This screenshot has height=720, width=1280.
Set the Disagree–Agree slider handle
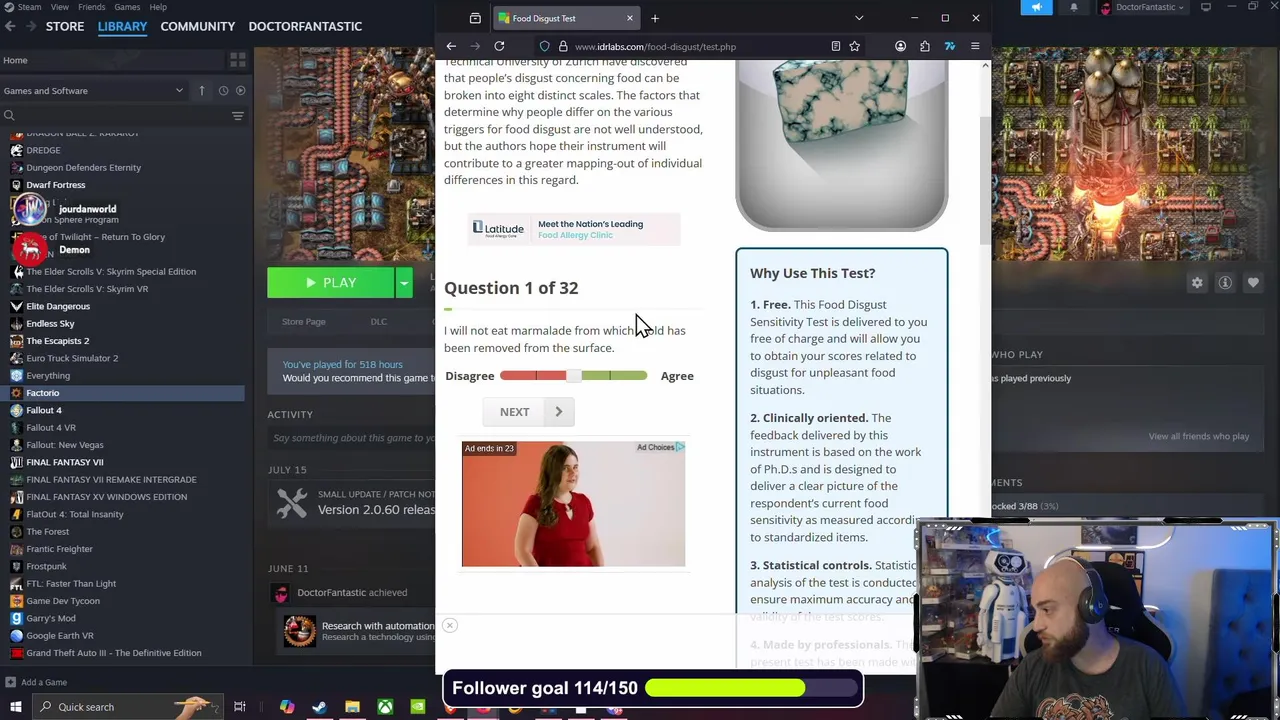(573, 375)
